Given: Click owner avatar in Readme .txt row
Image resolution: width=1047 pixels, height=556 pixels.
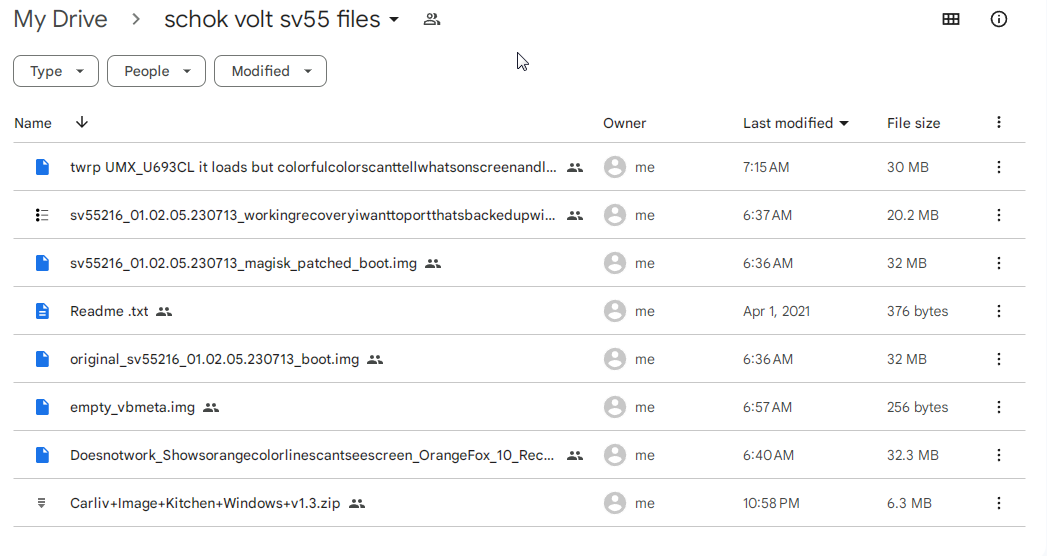Looking at the screenshot, I should [615, 311].
